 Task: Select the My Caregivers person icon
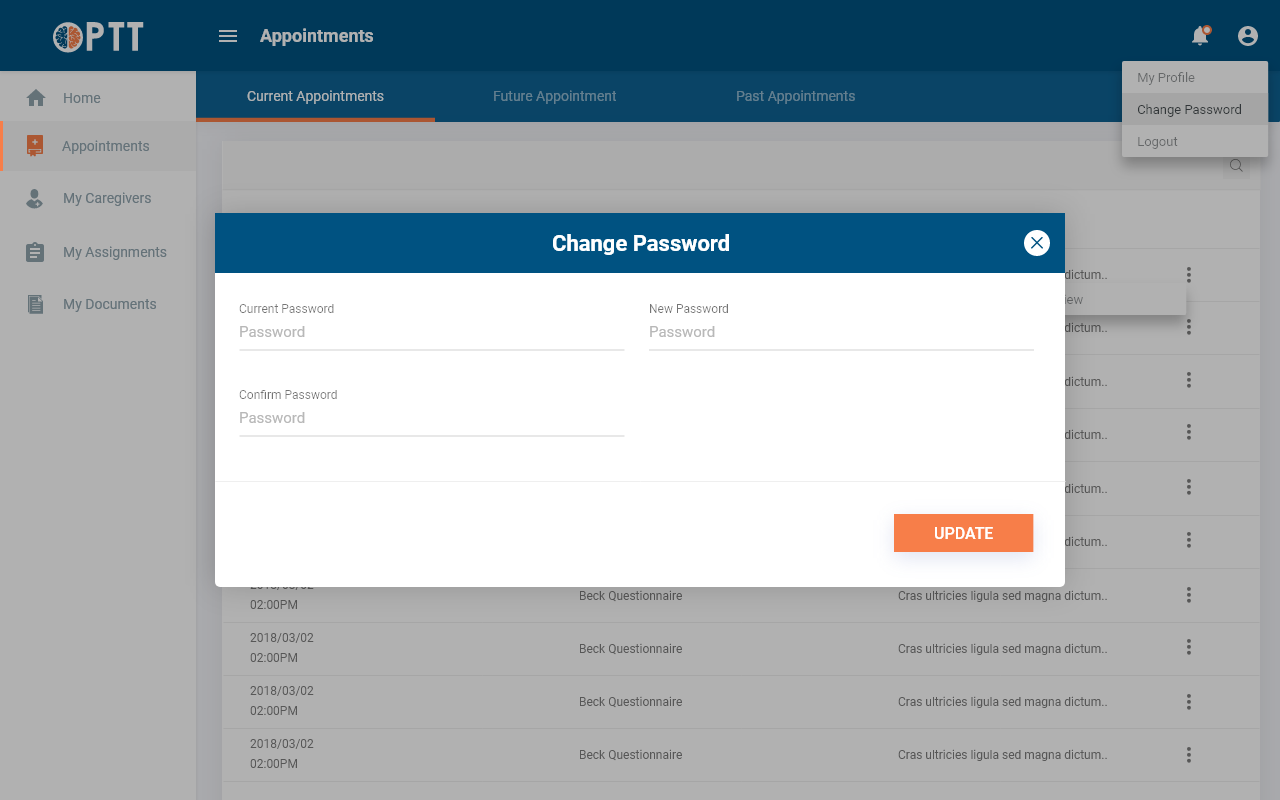coord(35,198)
